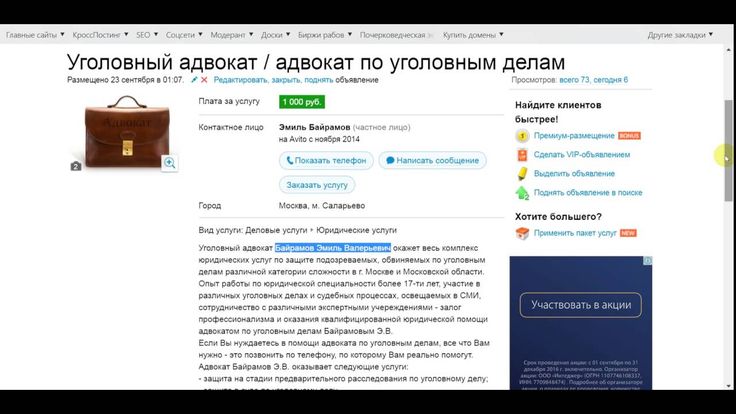Click the Показать телефон button
This screenshot has height=414, width=736.
tap(326, 161)
